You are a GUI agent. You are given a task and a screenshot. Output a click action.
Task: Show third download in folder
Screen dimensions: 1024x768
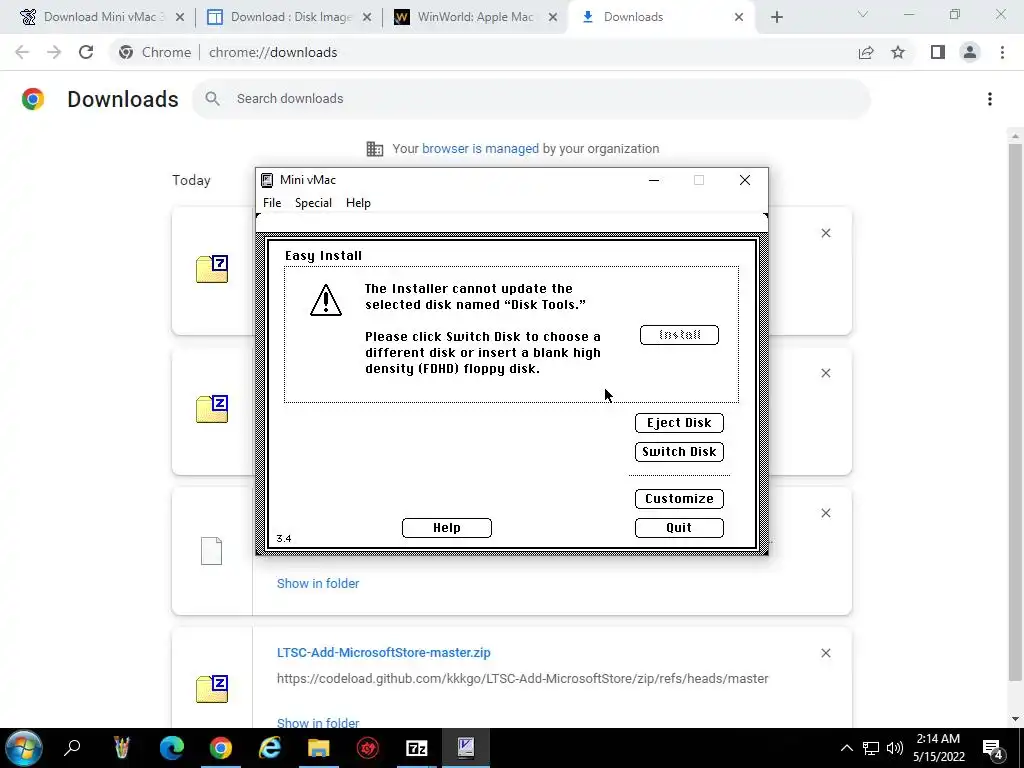[318, 584]
